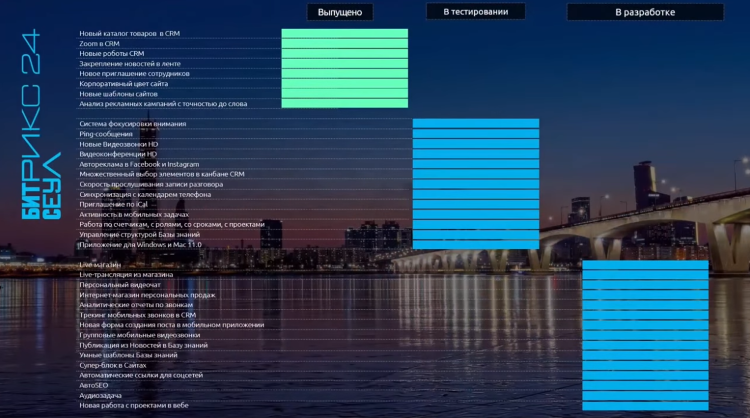Click "Групповые мобильные видеозвонки" row
The width and height of the screenshot is (750, 418).
(140, 335)
